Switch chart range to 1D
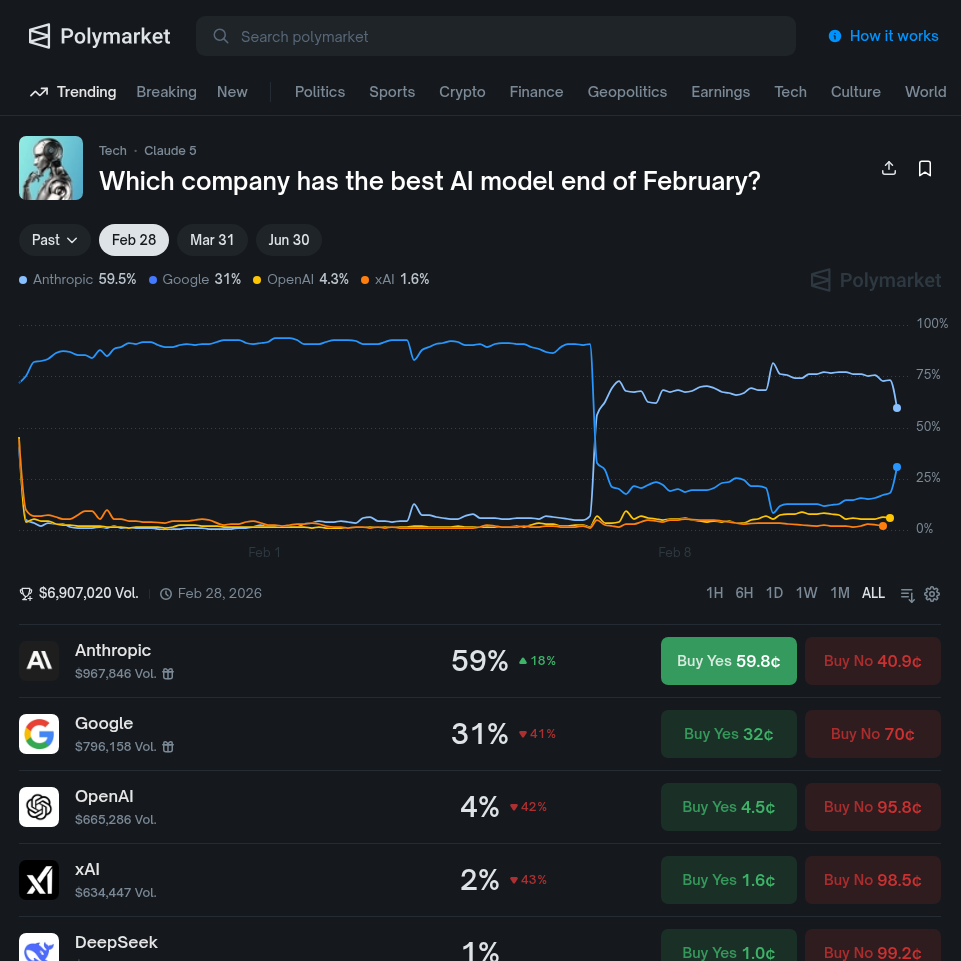This screenshot has height=961, width=961. [774, 593]
